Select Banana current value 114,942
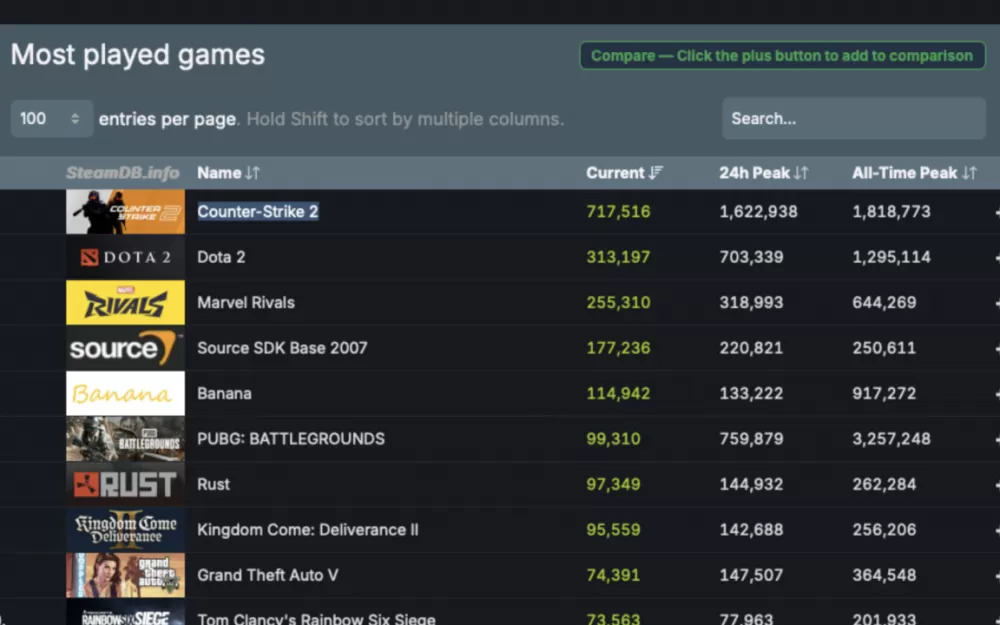1000x625 pixels. click(x=619, y=393)
